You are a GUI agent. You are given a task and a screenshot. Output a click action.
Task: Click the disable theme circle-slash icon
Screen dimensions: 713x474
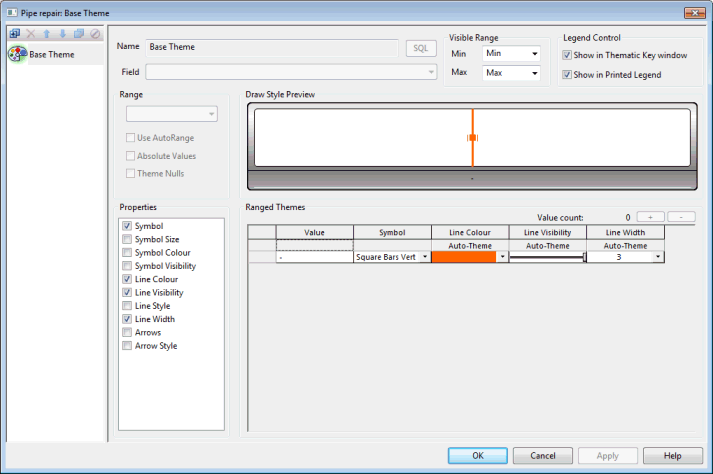coord(95,33)
